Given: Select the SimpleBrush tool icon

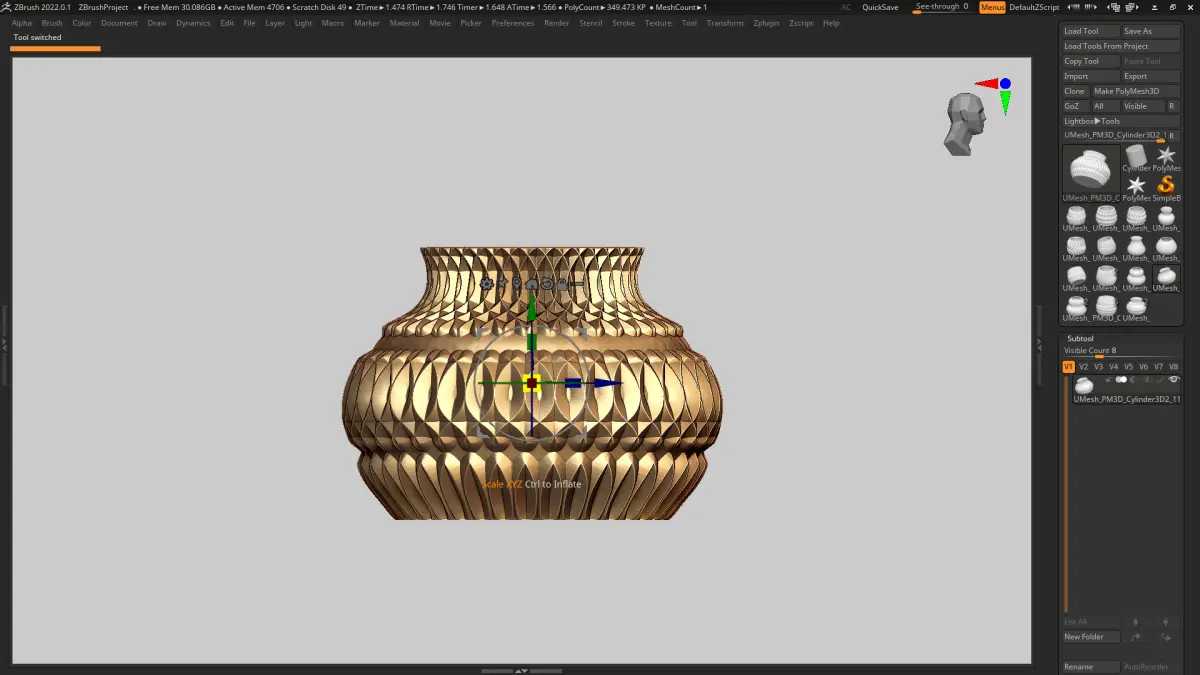Looking at the screenshot, I should click(1166, 187).
